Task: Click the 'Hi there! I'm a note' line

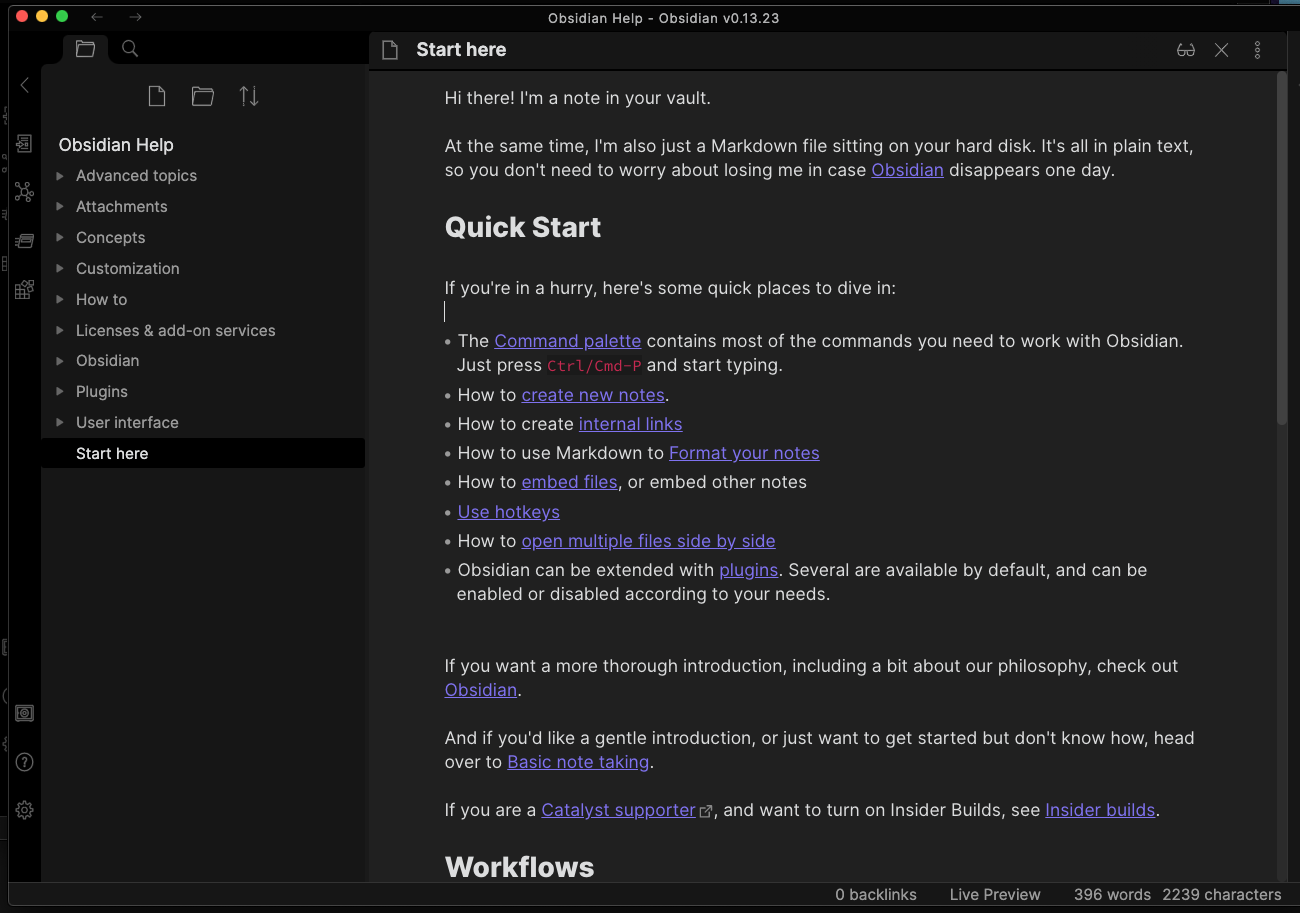Action: (x=577, y=98)
